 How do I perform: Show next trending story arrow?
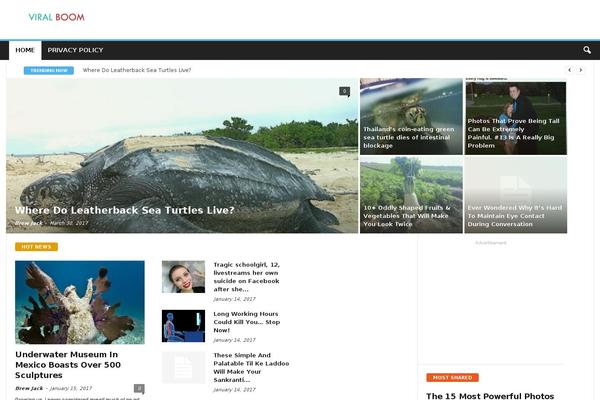click(580, 70)
